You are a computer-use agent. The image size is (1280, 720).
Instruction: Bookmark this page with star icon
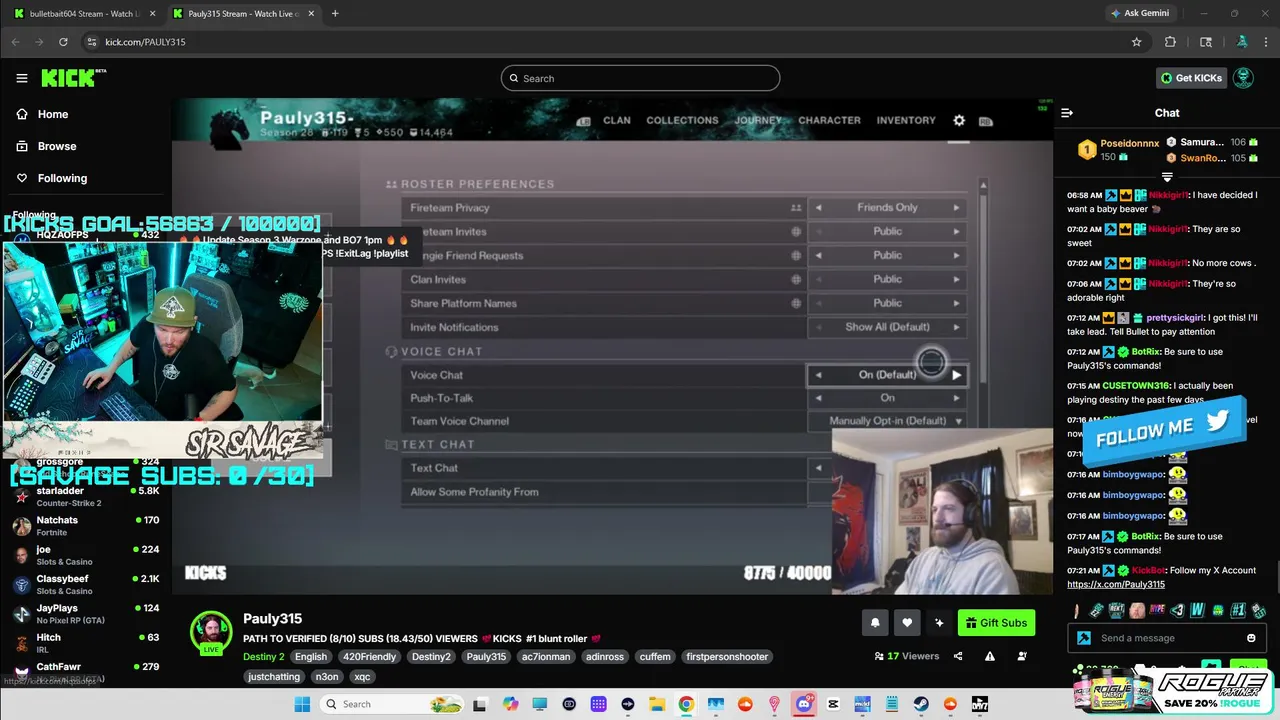coord(1137,42)
